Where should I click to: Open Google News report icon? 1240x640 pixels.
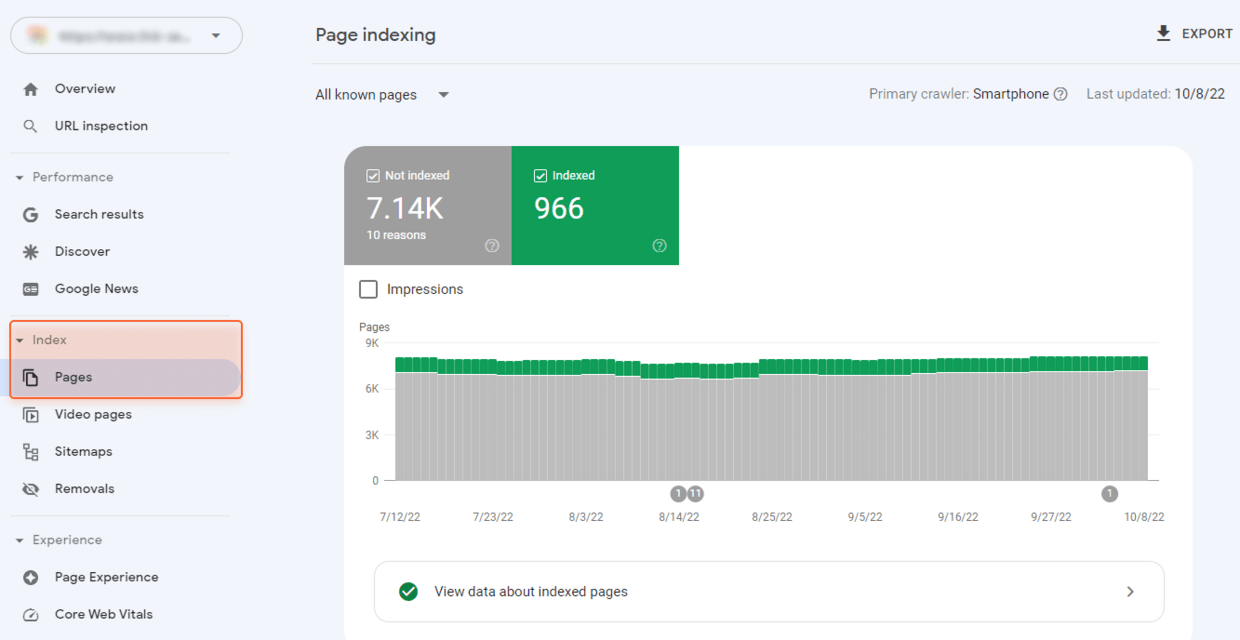(x=33, y=288)
